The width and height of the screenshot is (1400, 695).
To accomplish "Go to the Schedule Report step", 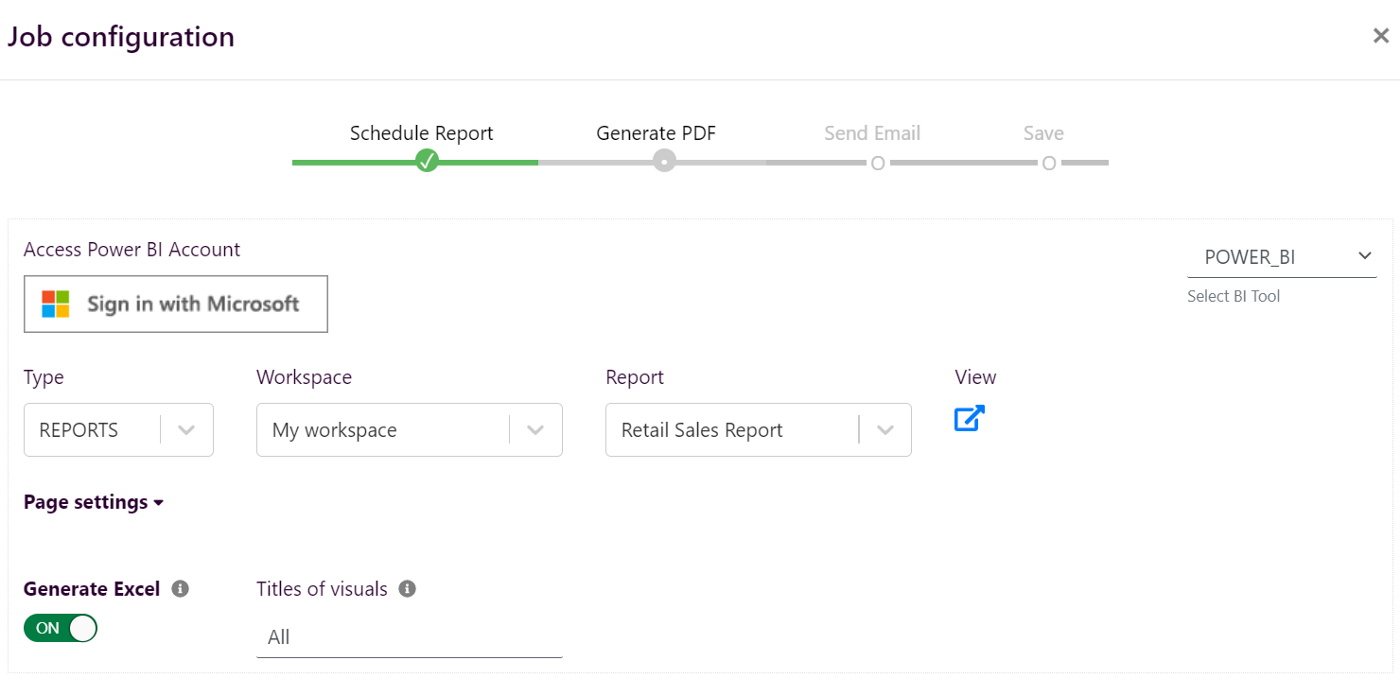I will click(x=421, y=133).
